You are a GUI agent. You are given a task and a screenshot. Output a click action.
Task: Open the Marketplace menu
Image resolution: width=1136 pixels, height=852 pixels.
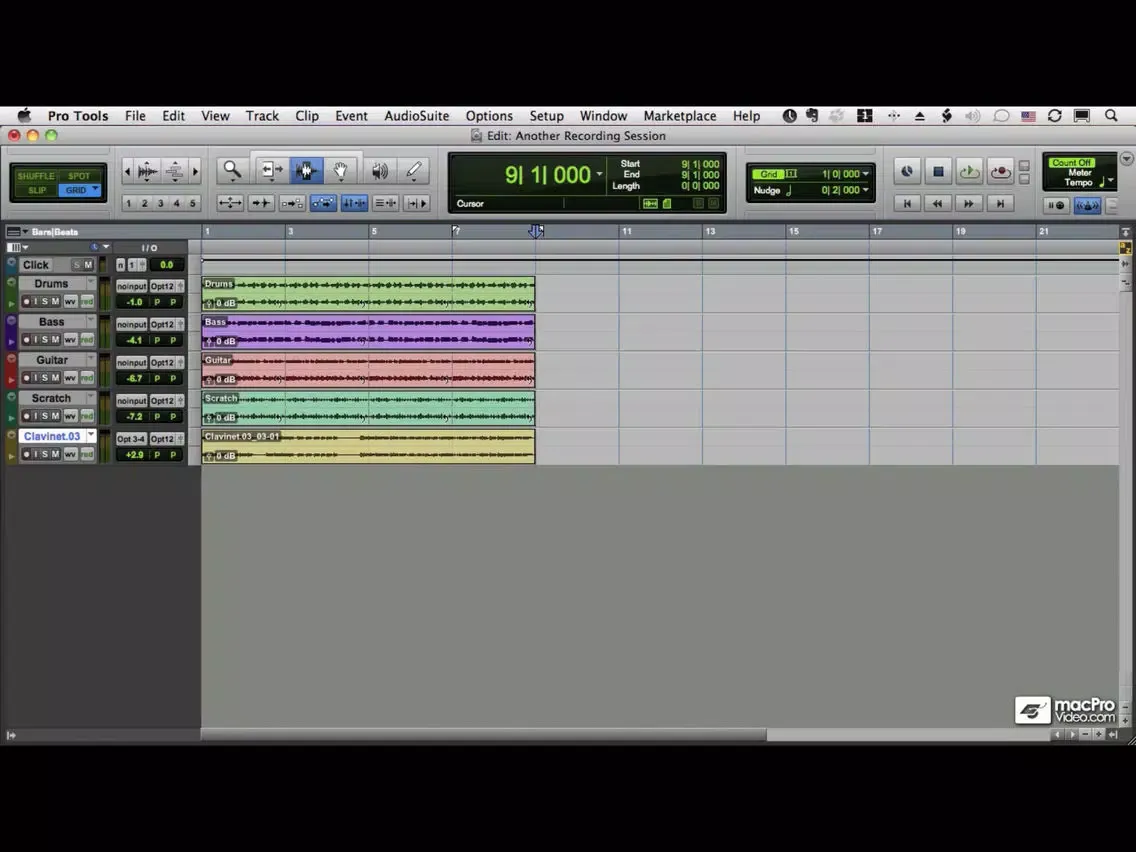pyautogui.click(x=680, y=116)
